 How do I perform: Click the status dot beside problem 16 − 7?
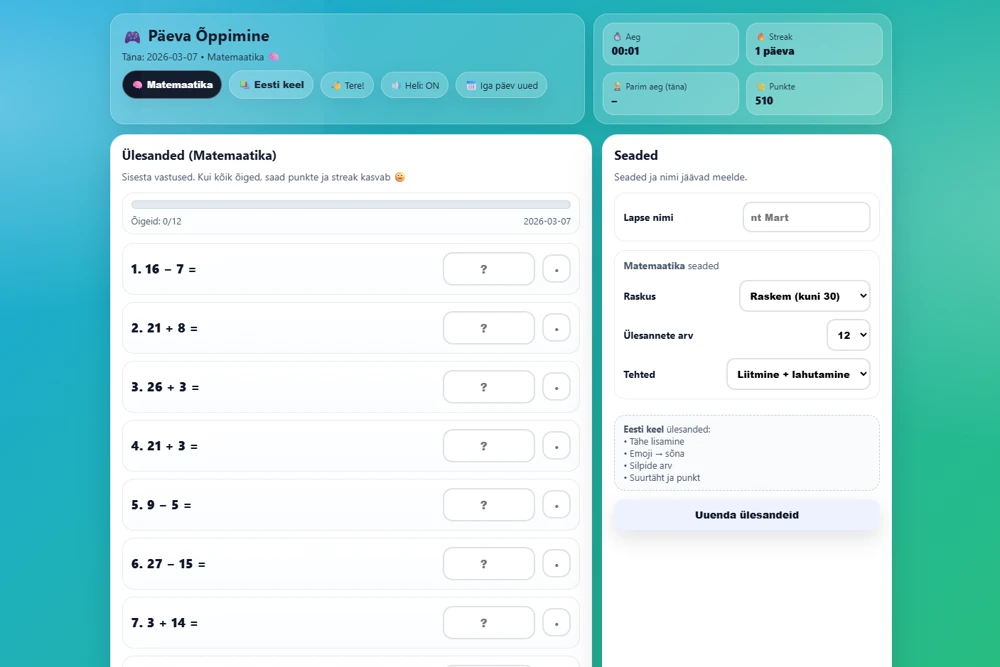pyautogui.click(x=556, y=269)
